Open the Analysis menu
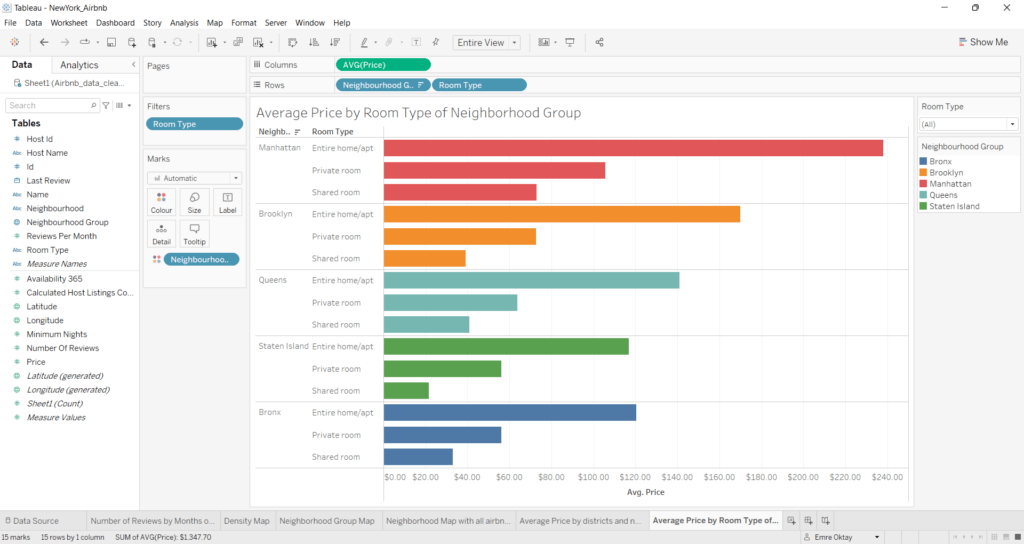 pyautogui.click(x=184, y=22)
